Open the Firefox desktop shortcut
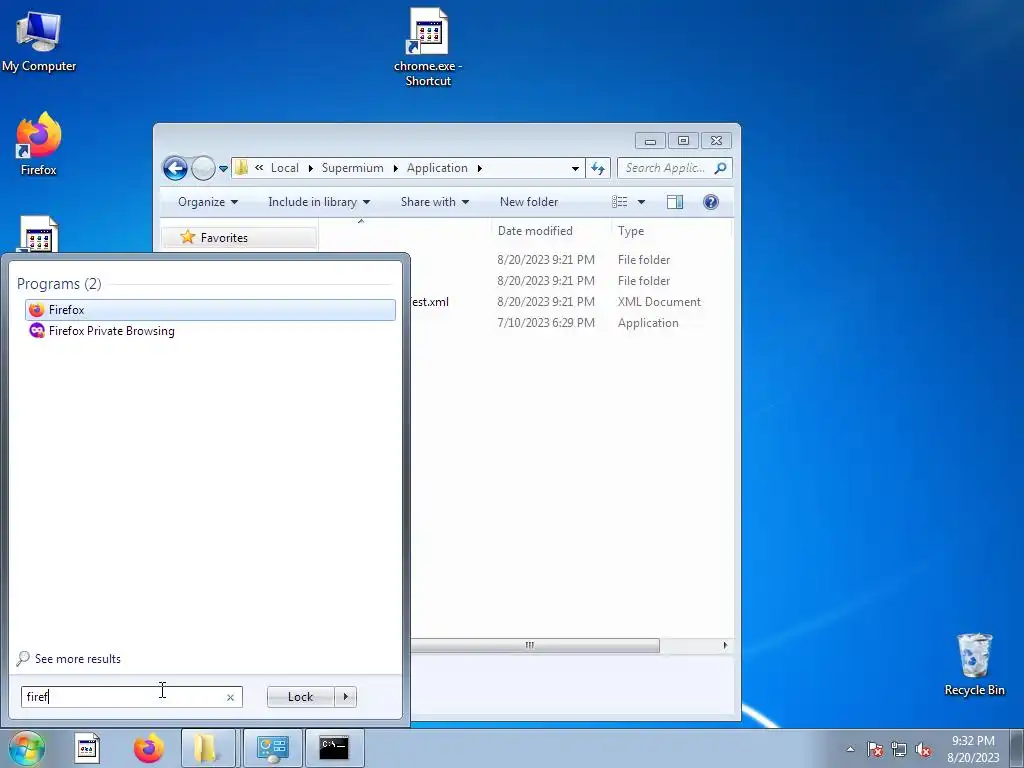 (39, 144)
